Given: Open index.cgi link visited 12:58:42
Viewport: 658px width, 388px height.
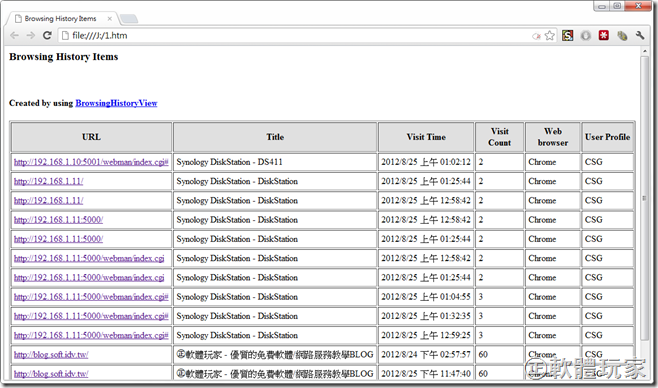Looking at the screenshot, I should (89, 258).
